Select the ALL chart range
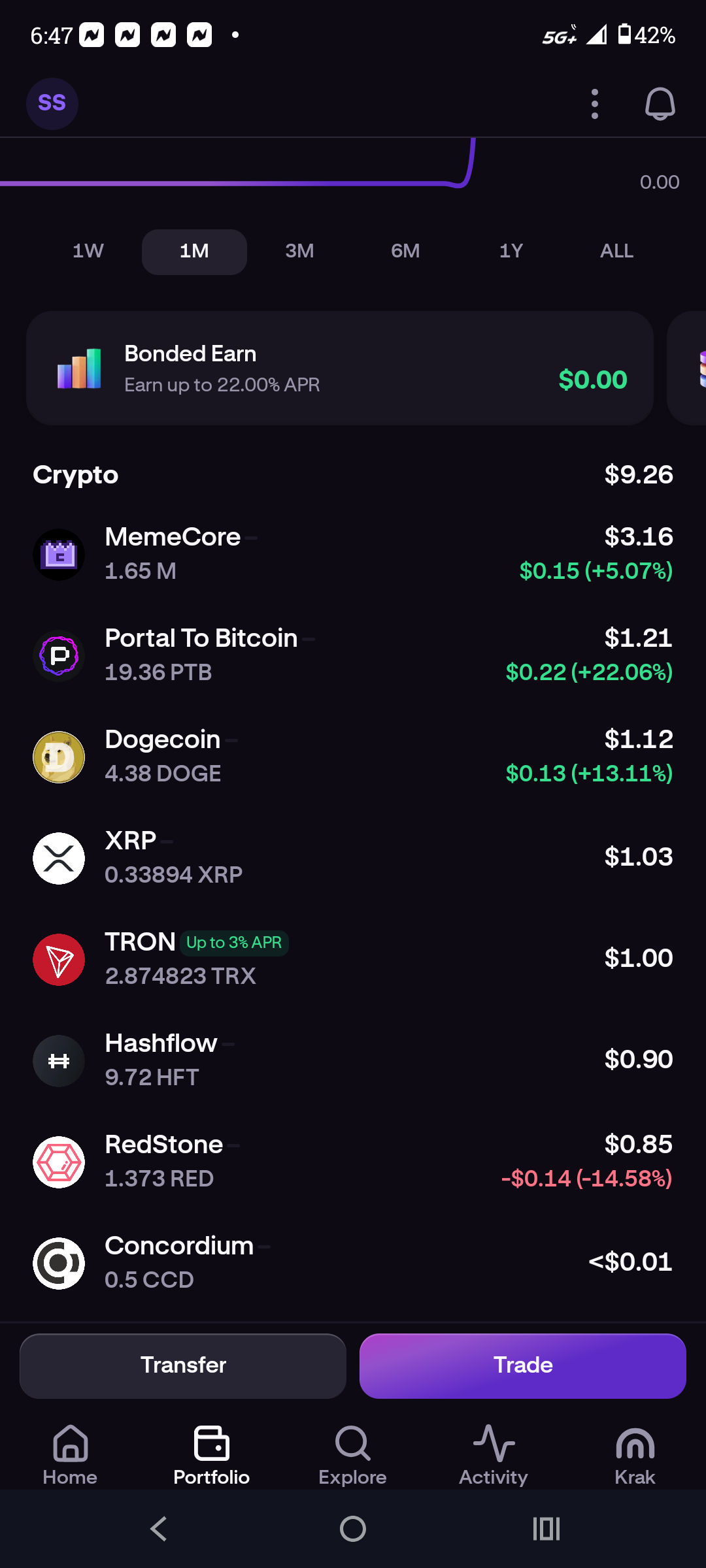Screen dimensions: 706x1568 (616, 252)
